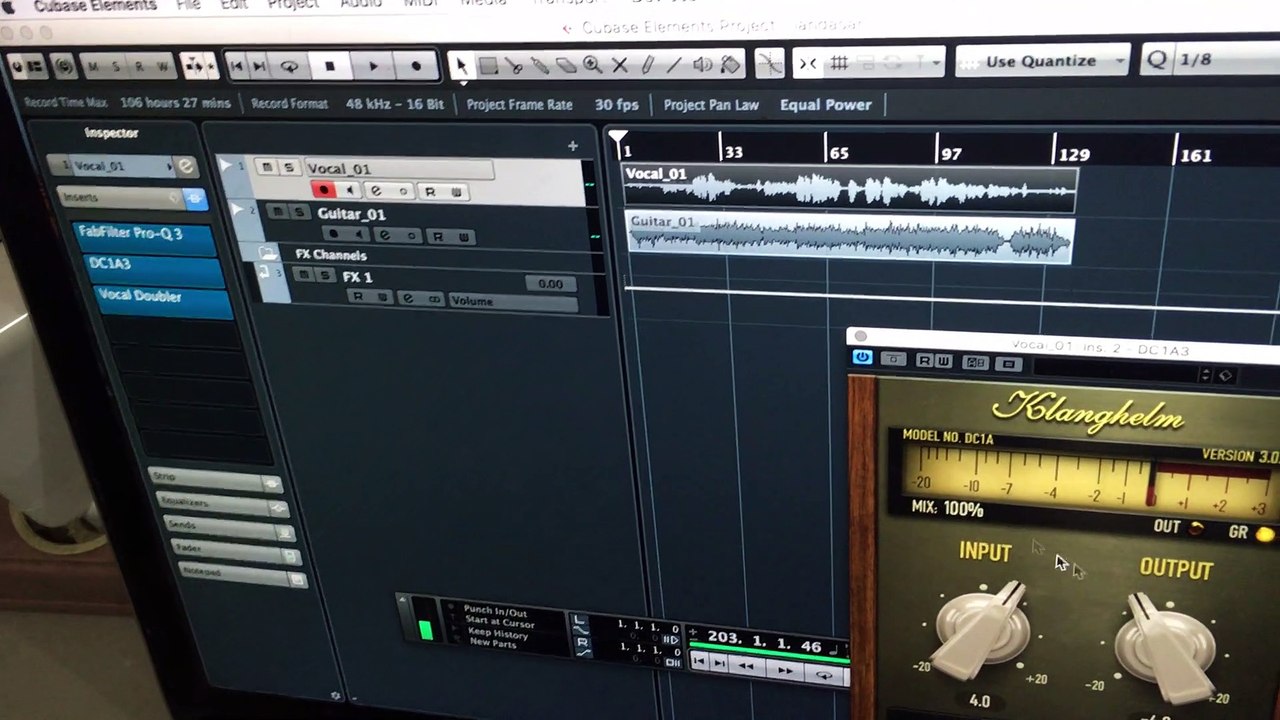
Task: Deactivate all Mute states (M button)
Action: 93,67
